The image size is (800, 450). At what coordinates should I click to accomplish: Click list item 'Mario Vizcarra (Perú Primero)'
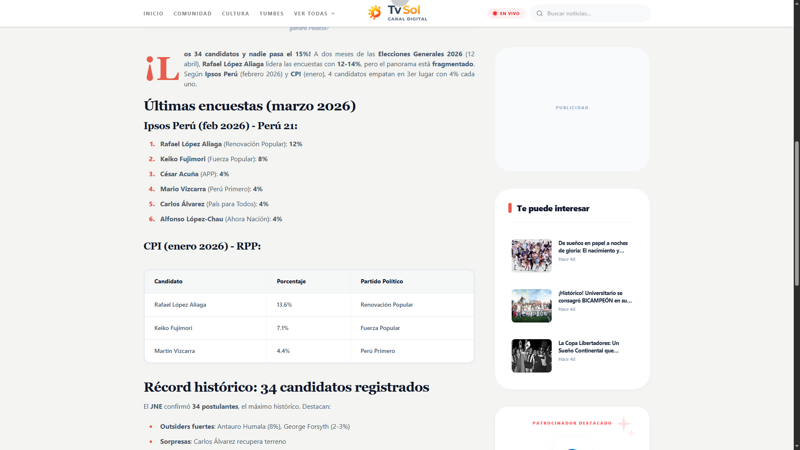(211, 189)
